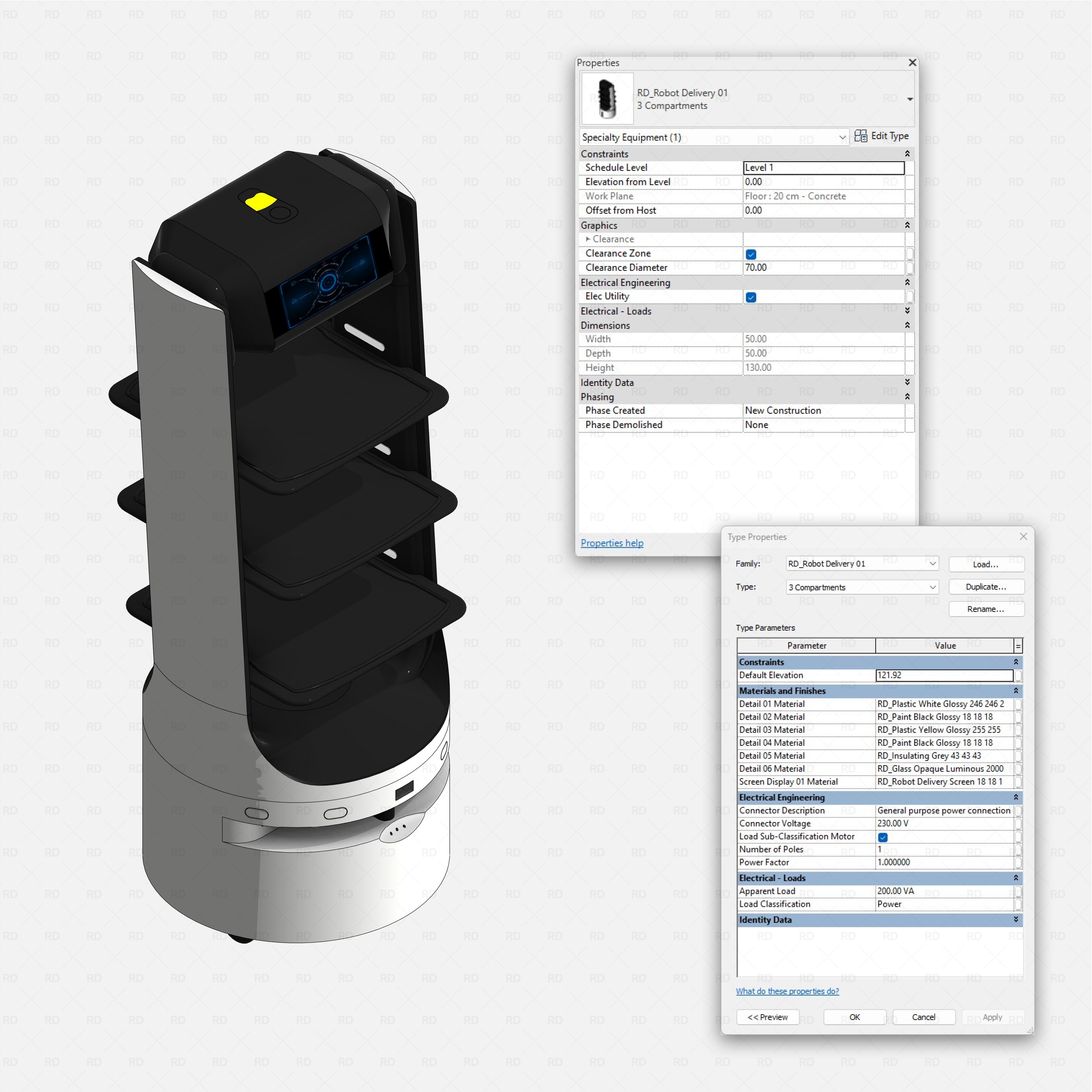Collapse Constraints group in Type Properties
This screenshot has height=1092, width=1092.
[x=1016, y=662]
